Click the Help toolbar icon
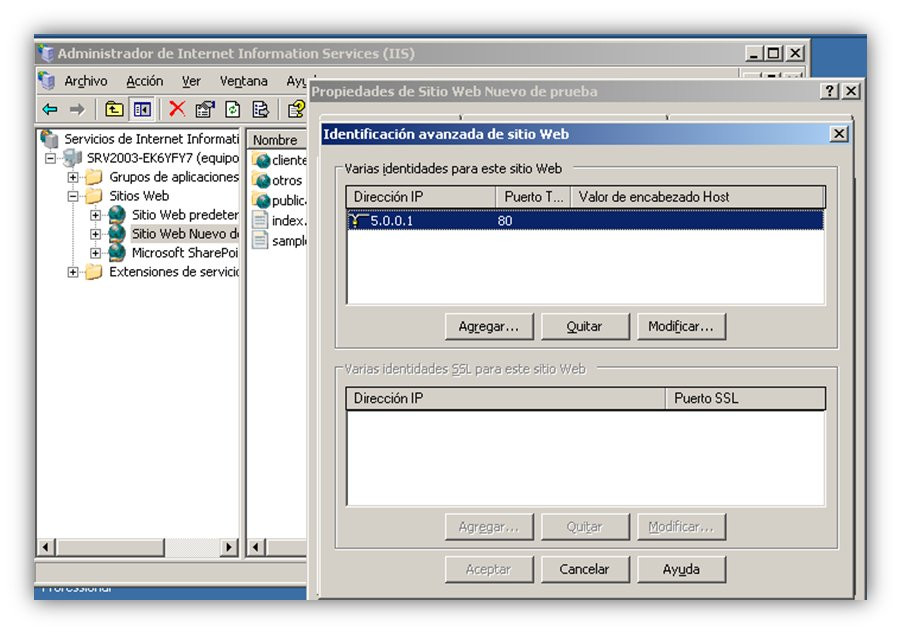Viewport: 901px width, 634px height. click(297, 109)
